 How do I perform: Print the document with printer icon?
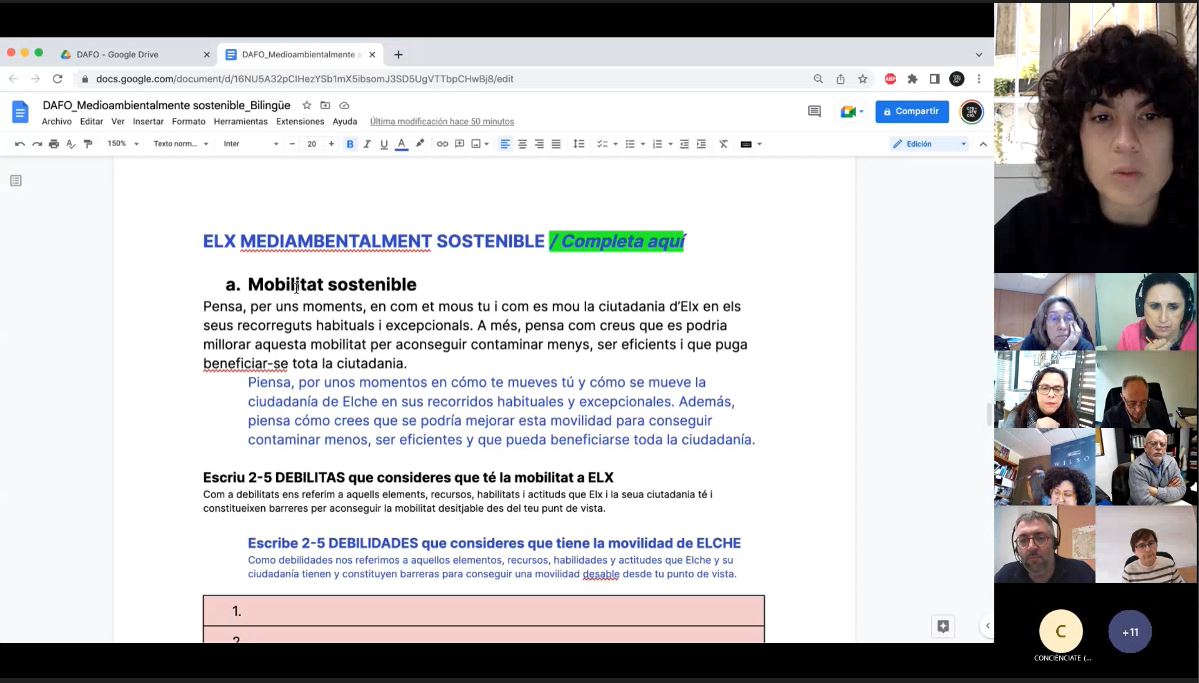click(54, 144)
